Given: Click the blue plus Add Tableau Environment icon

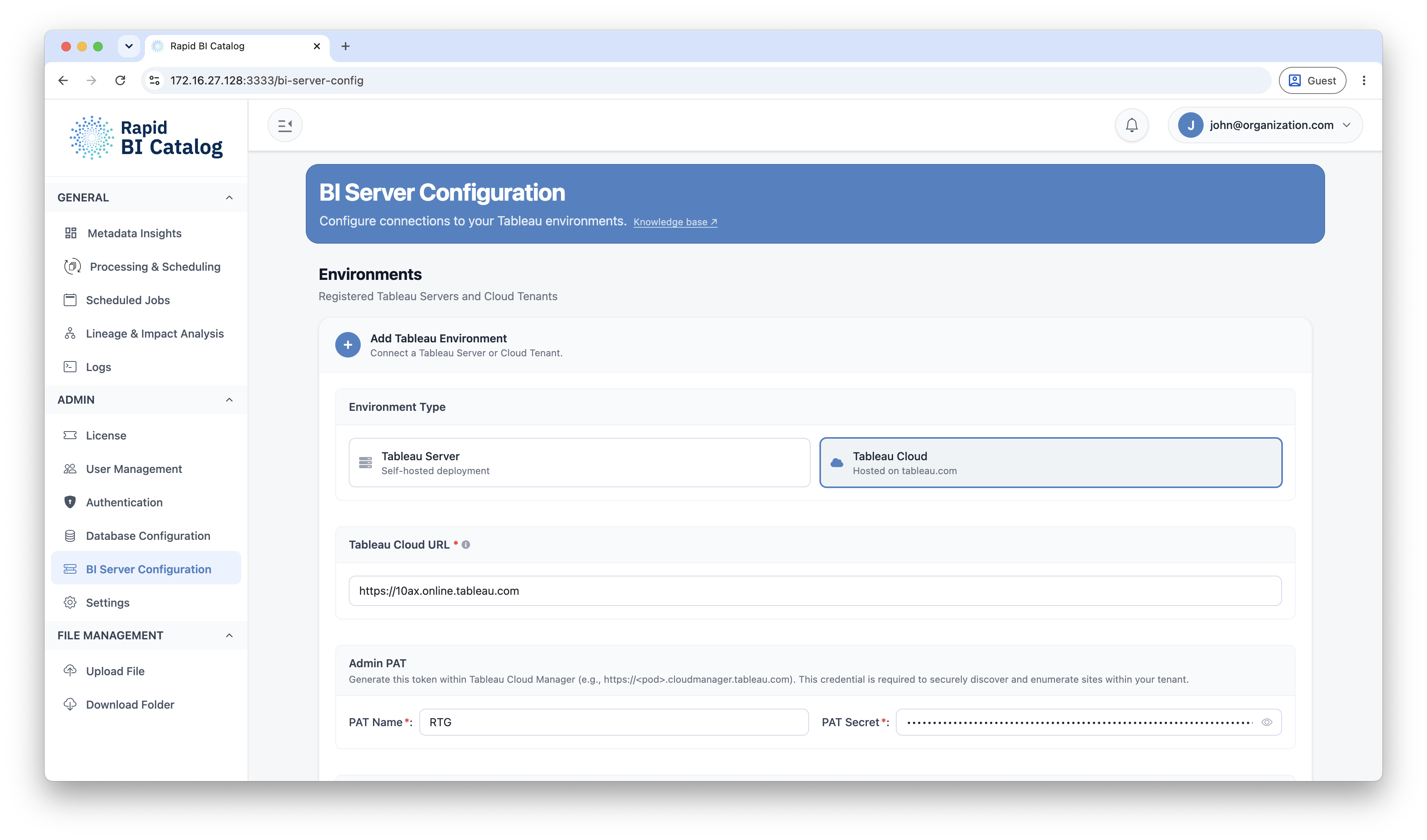Looking at the screenshot, I should (348, 345).
